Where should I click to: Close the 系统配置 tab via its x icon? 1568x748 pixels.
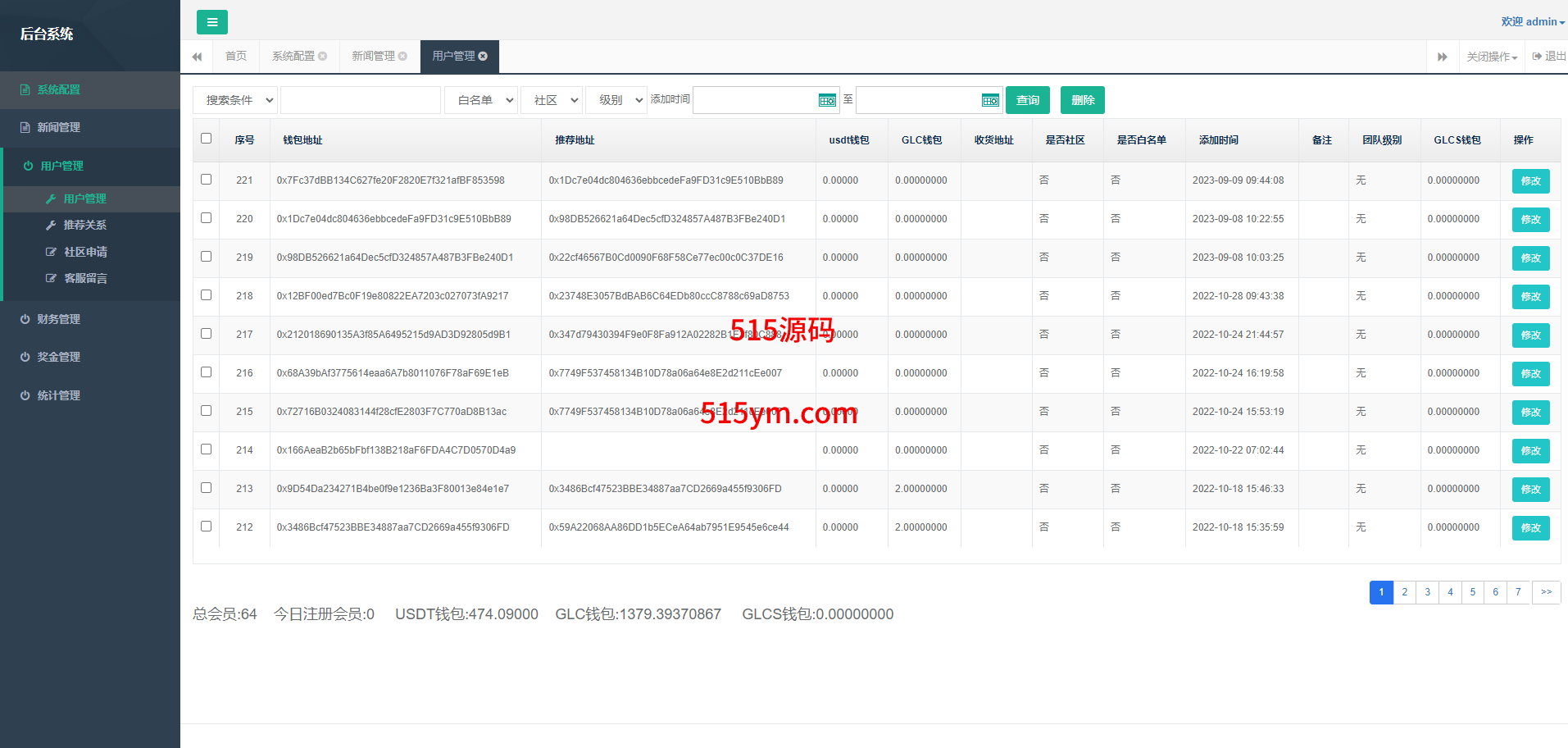(x=323, y=57)
